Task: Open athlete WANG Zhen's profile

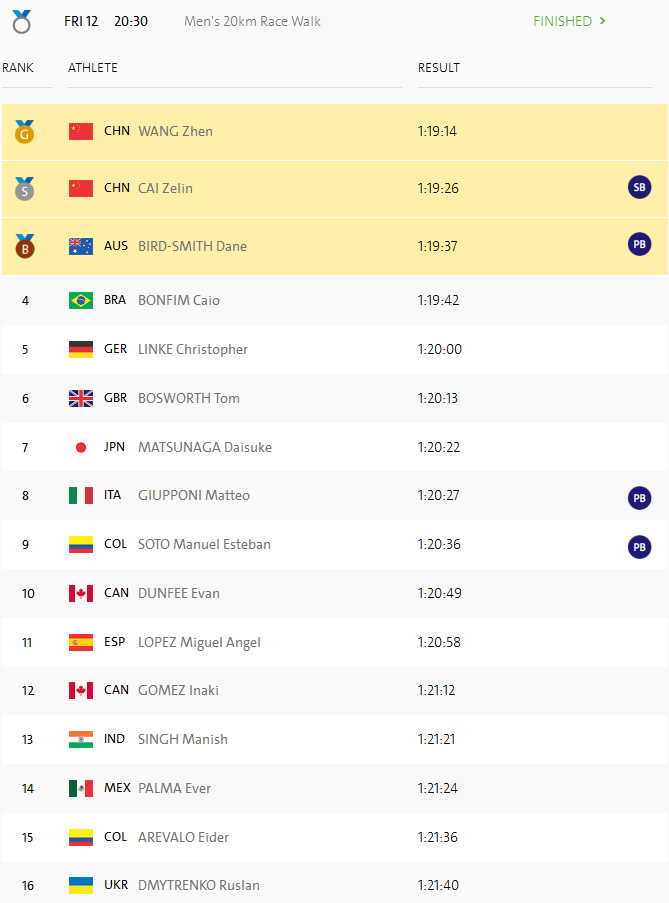Action: 175,131
